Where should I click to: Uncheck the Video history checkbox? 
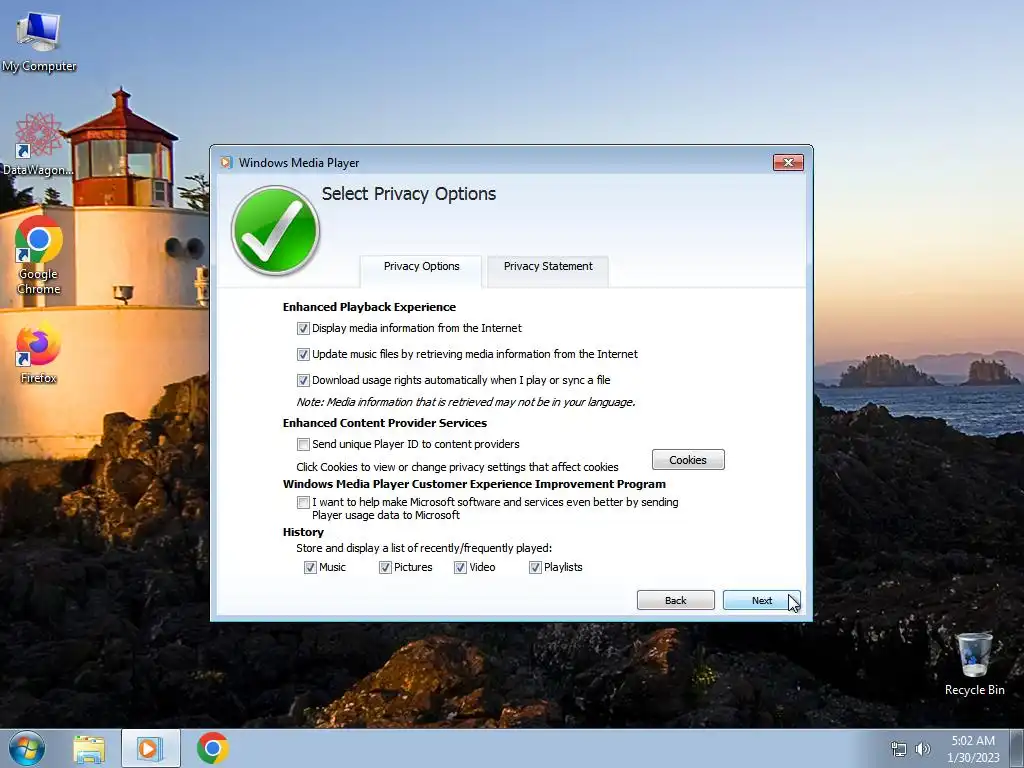[x=460, y=568]
